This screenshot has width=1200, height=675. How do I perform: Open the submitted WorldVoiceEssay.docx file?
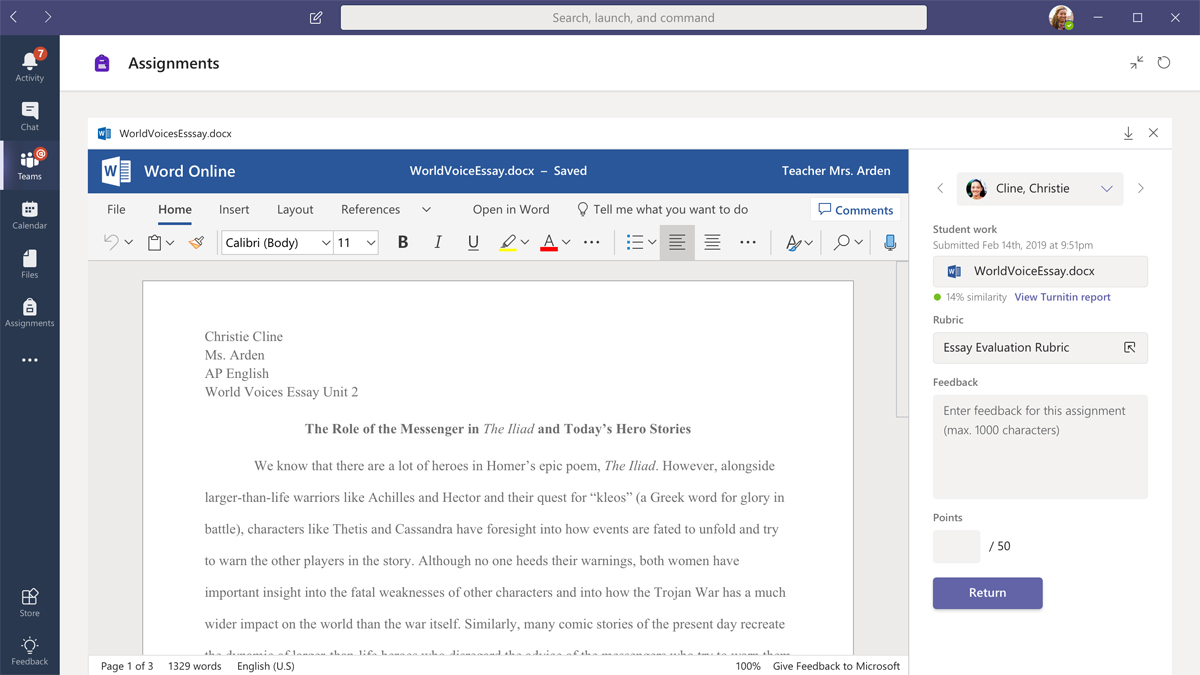click(x=1040, y=271)
